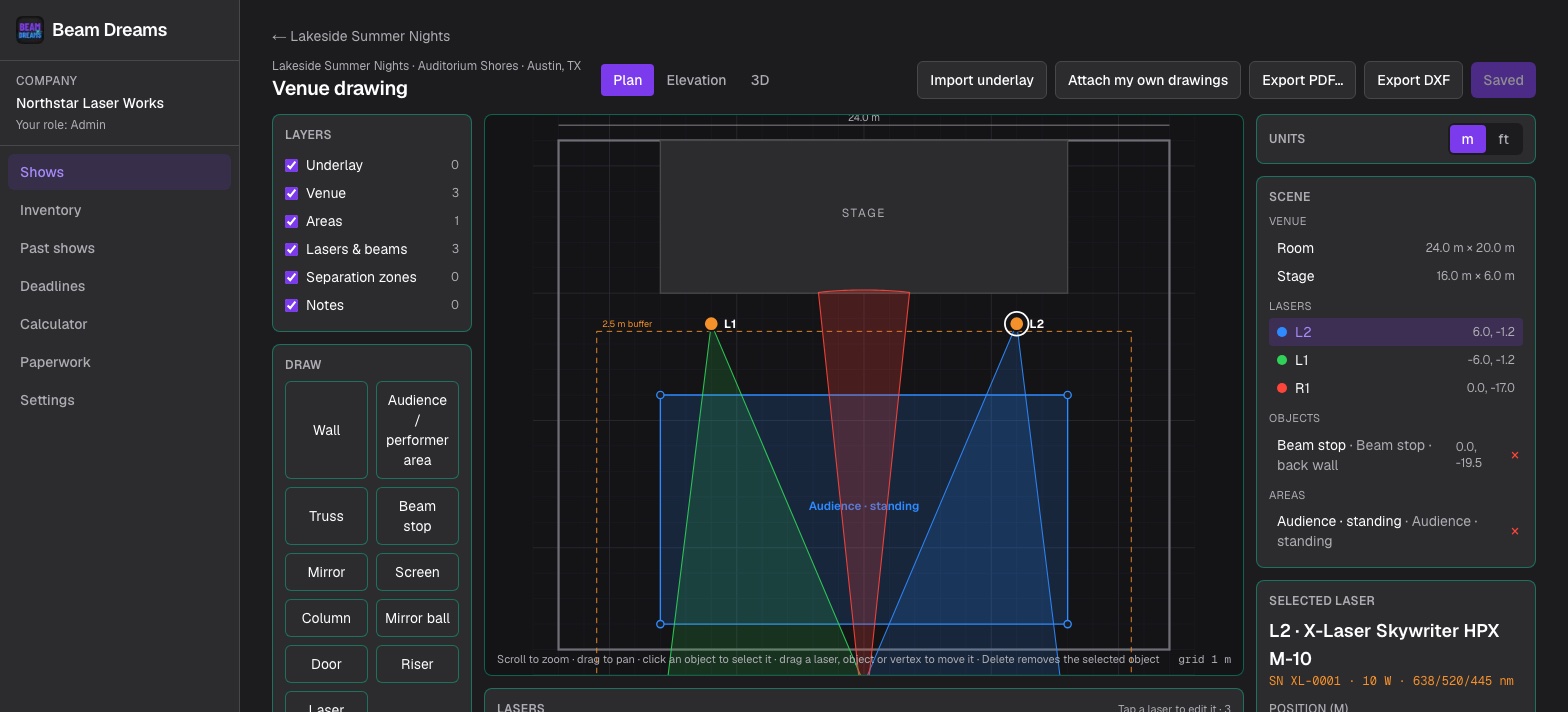1568x712 pixels.
Task: Switch to the Elevation view tab
Action: [x=696, y=80]
